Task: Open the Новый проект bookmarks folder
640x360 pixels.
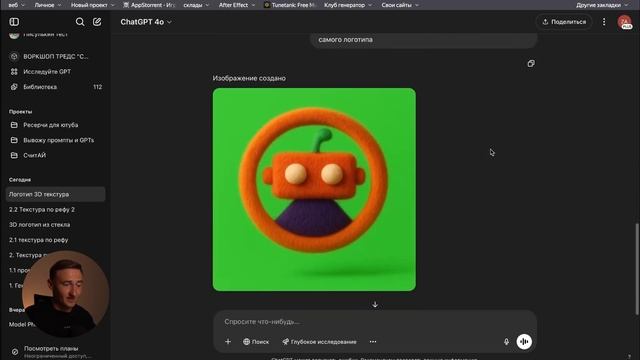Action: 92,5
